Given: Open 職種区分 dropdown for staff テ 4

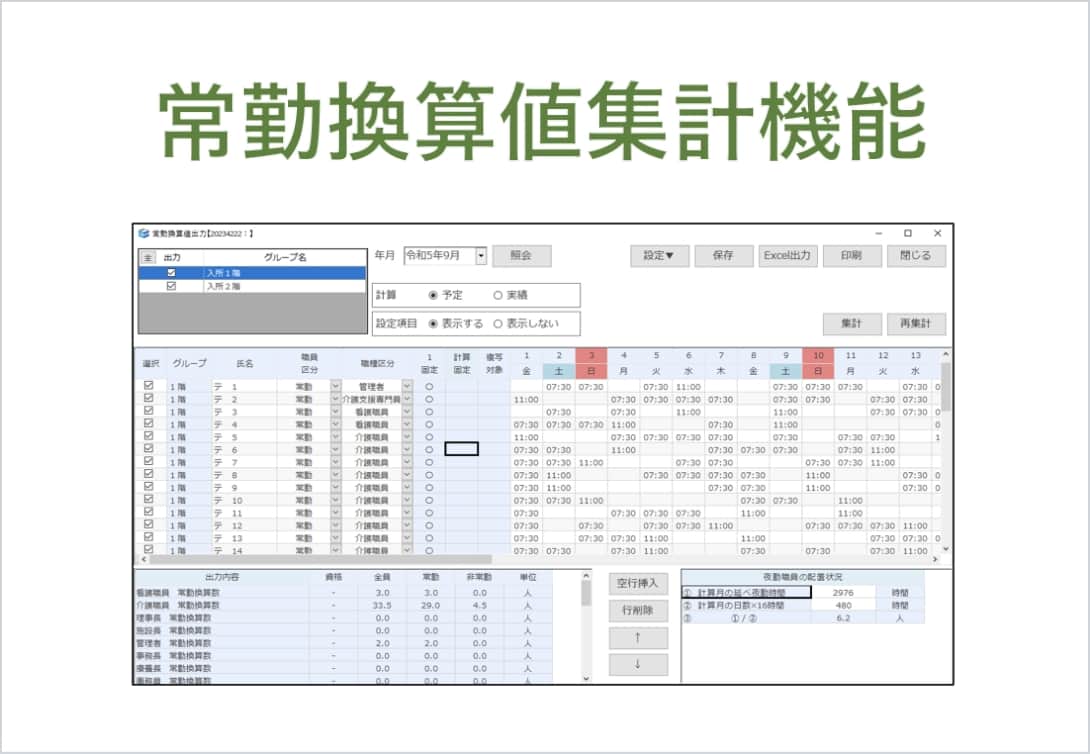Looking at the screenshot, I should (x=407, y=424).
